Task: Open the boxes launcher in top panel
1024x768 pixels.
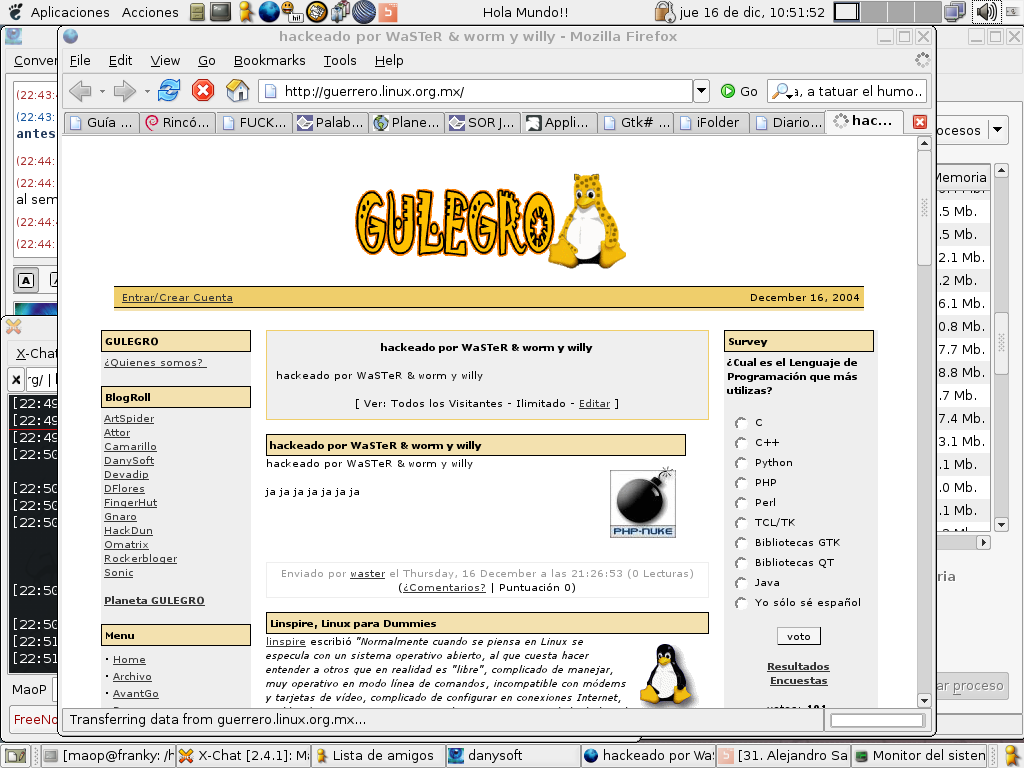Action: tap(340, 12)
